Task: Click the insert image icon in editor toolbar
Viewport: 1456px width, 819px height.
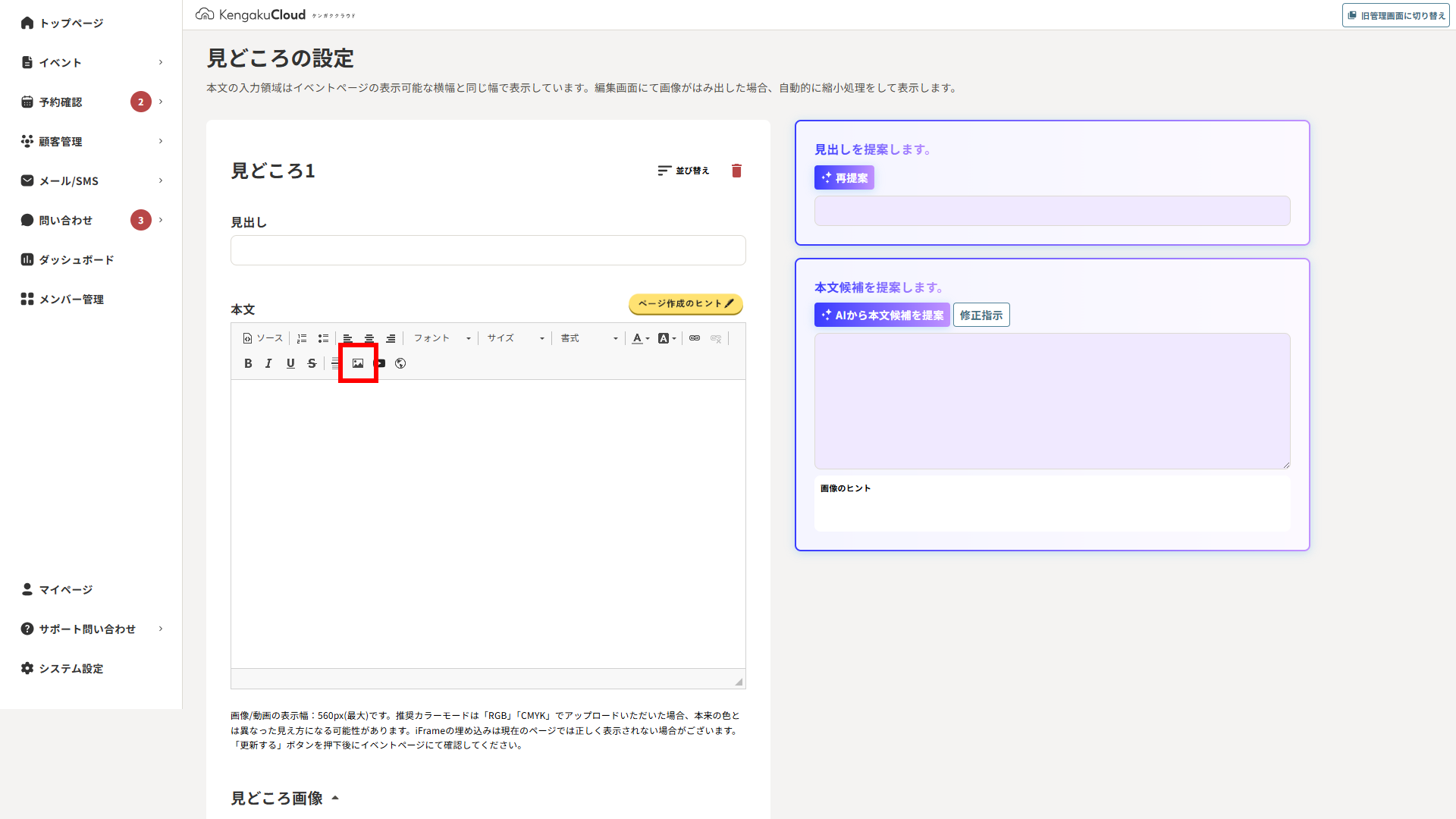Action: click(x=358, y=363)
